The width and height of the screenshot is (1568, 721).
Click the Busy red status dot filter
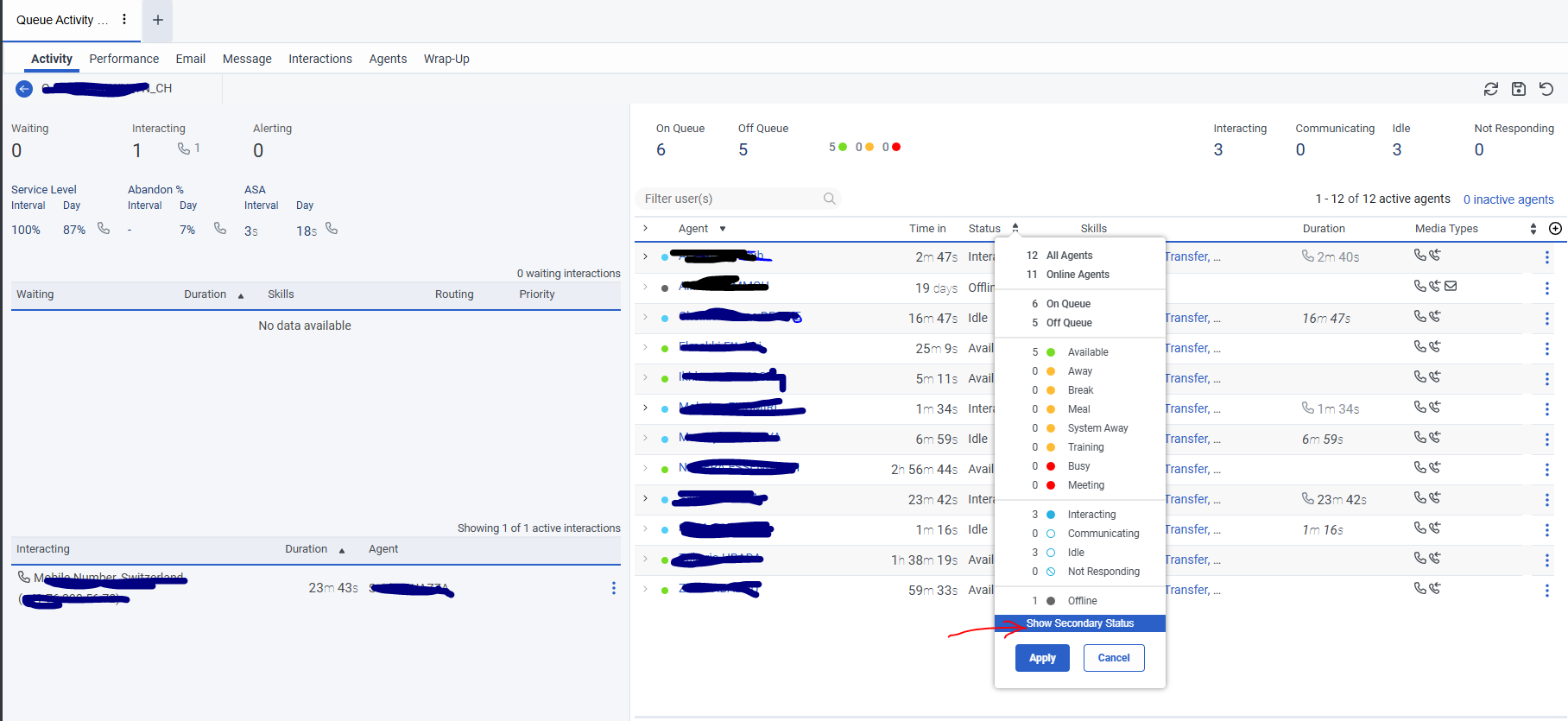coord(1051,466)
